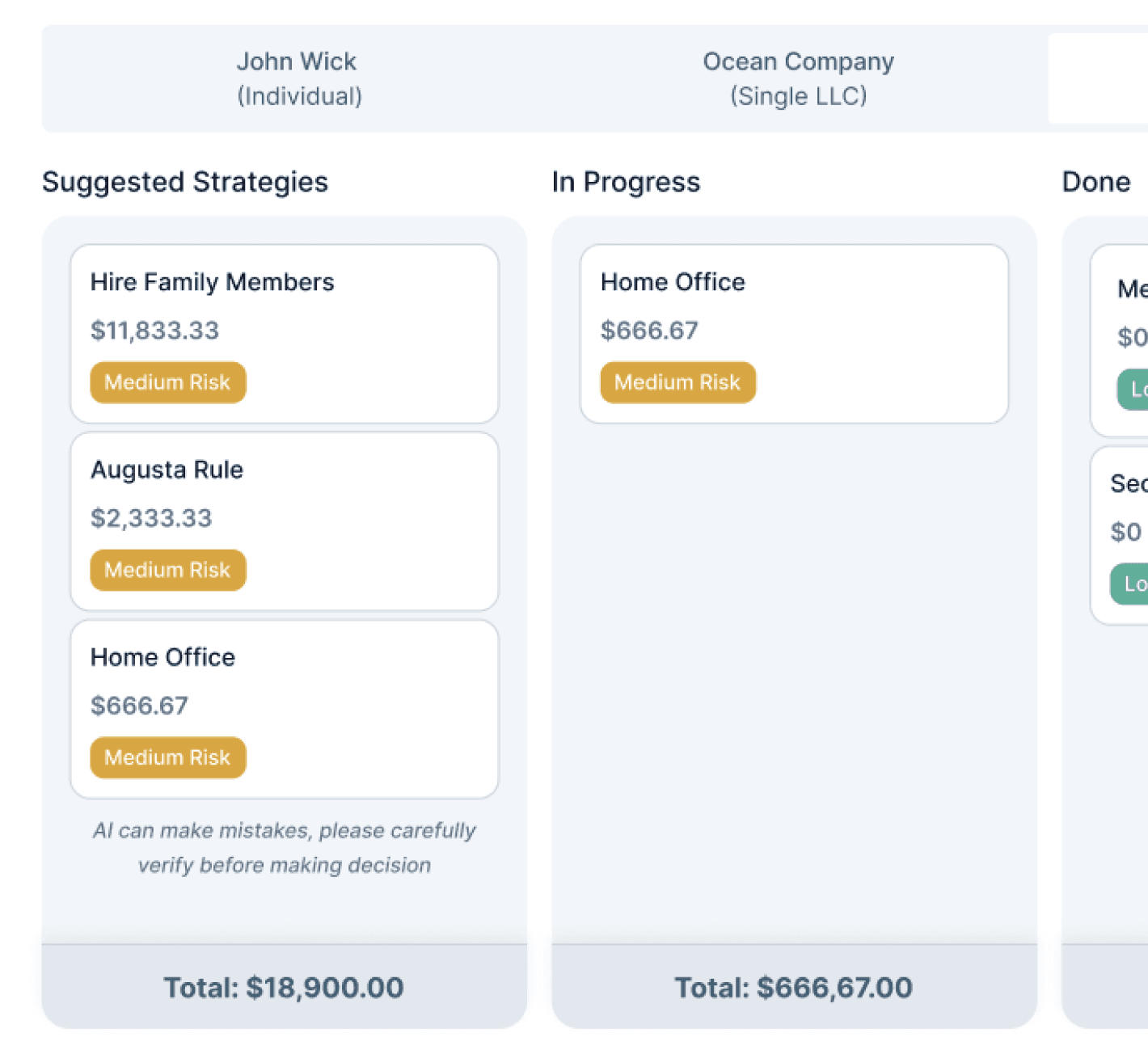The image size is (1148, 1054).
Task: Select the John Wick (Individual) tab
Action: 298,78
